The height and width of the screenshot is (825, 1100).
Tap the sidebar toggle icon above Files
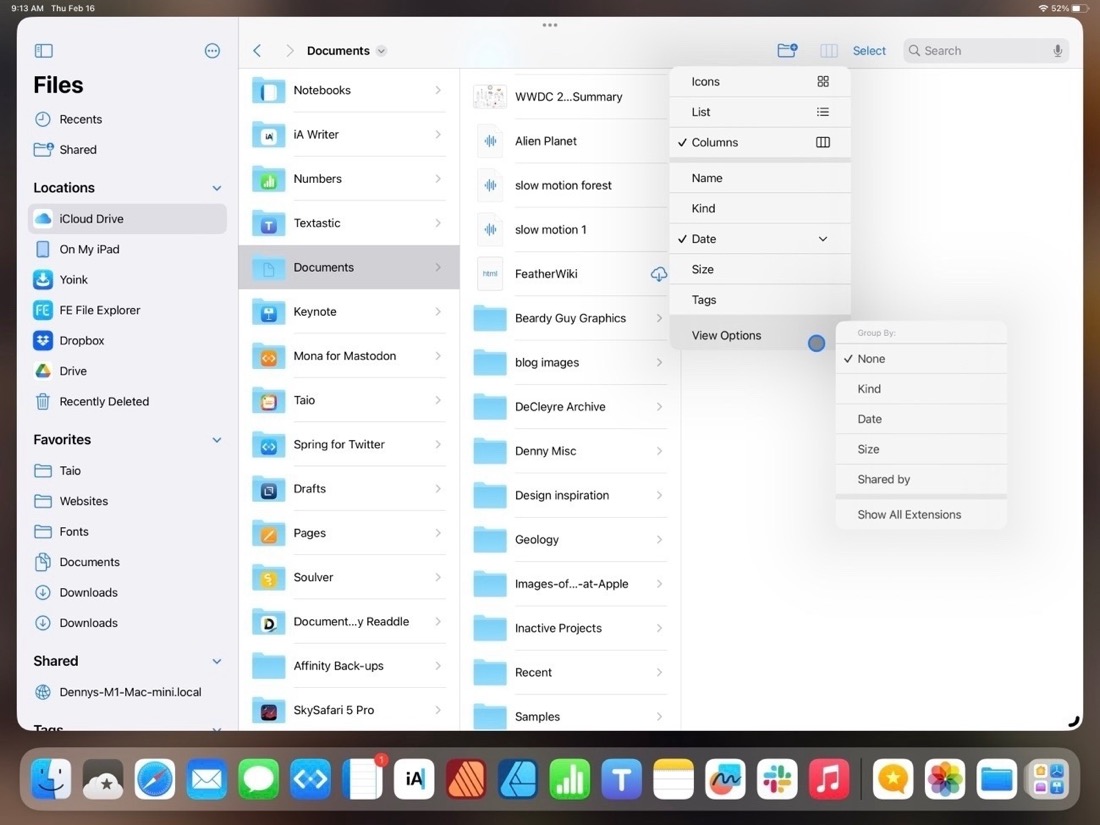click(42, 50)
